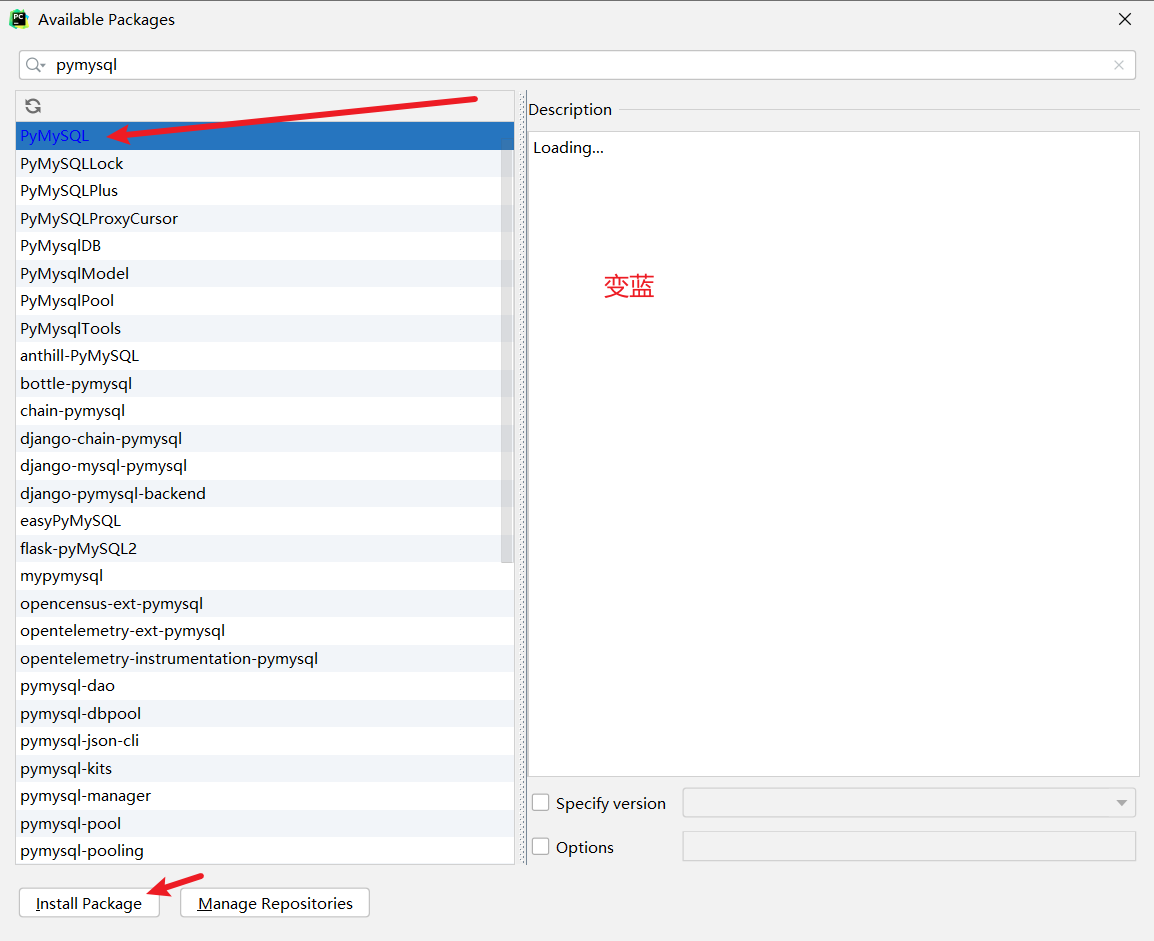The height and width of the screenshot is (941, 1154).
Task: Select the PyMysqlModel package
Action: tap(265, 274)
